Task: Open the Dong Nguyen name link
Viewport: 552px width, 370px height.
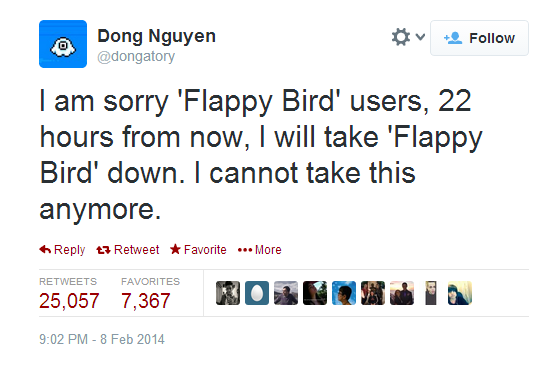Action: click(156, 36)
